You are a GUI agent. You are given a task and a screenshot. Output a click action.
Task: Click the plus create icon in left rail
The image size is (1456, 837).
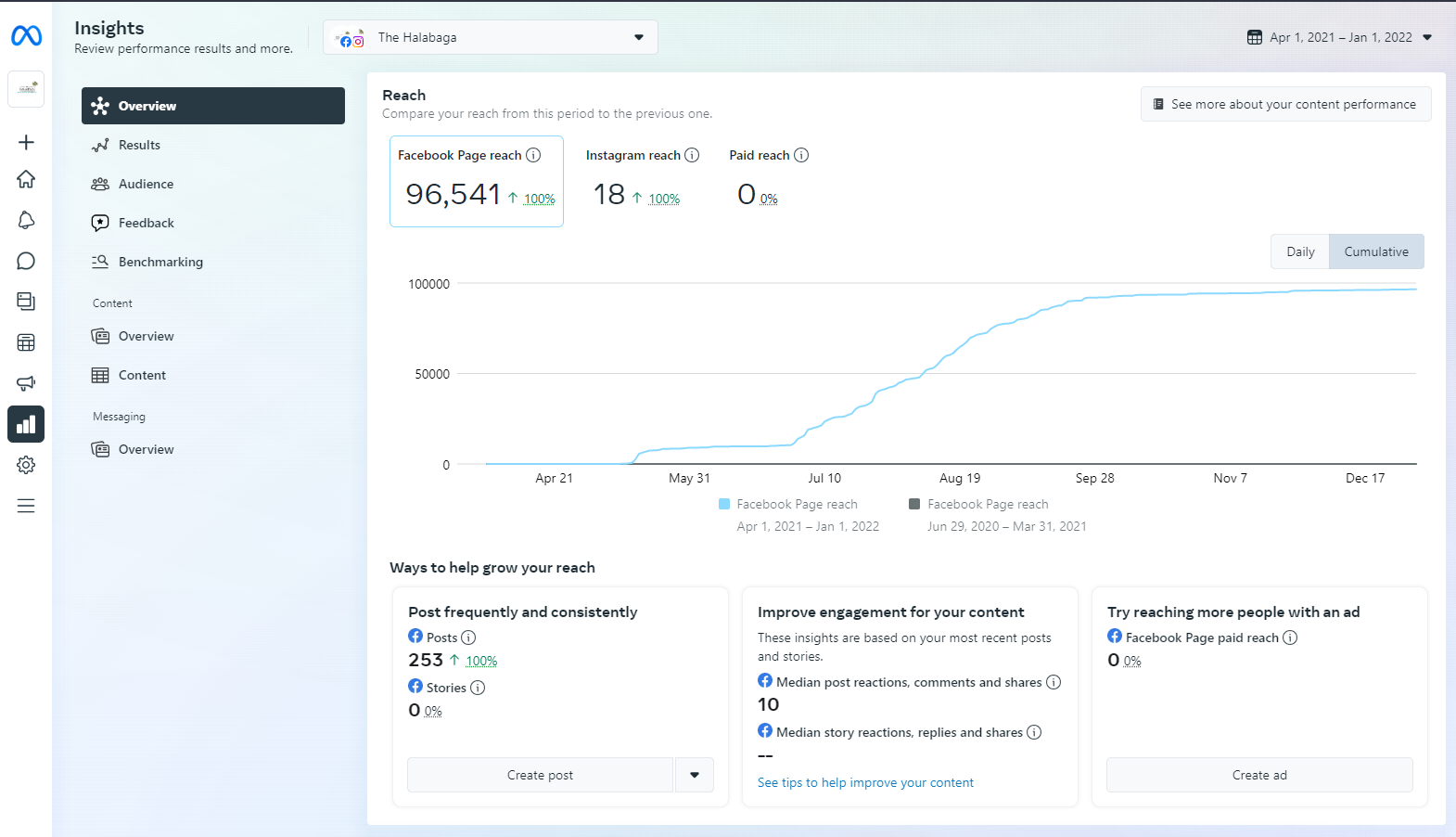pos(26,142)
